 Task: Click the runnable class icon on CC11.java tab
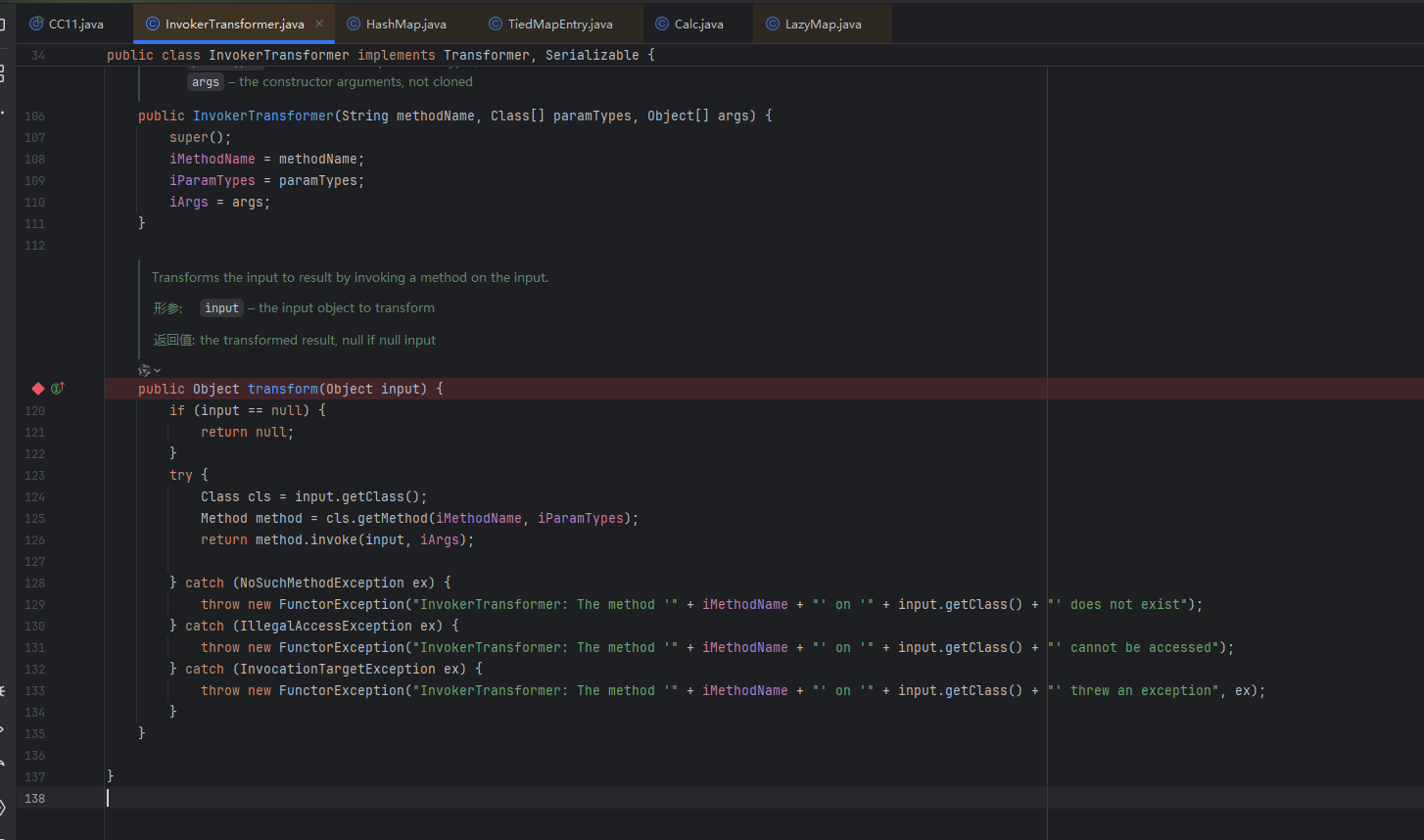36,23
